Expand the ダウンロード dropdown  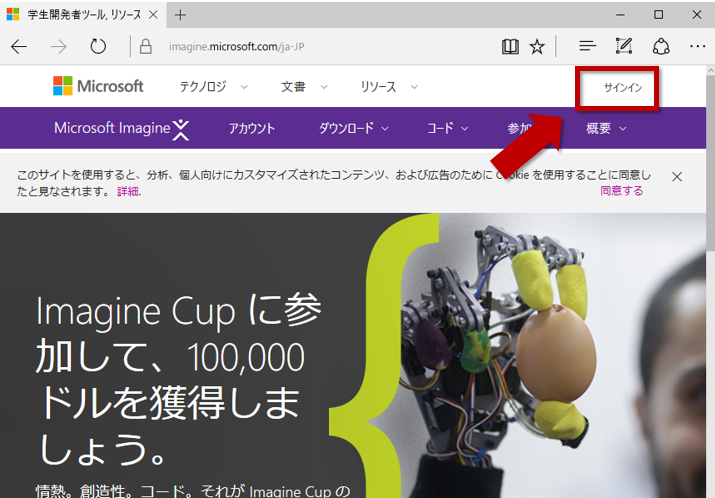click(353, 128)
